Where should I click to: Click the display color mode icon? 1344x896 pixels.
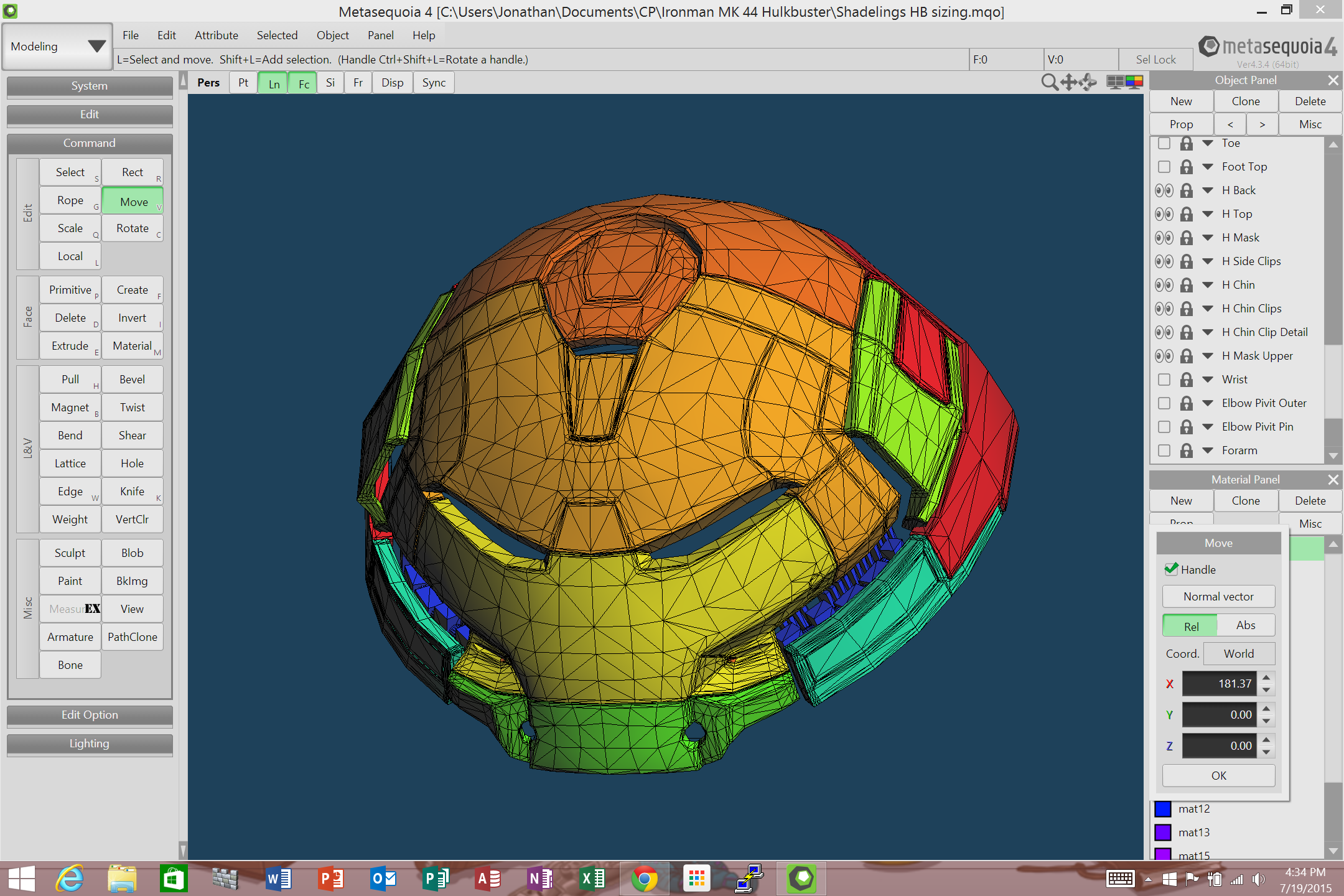tap(1134, 82)
